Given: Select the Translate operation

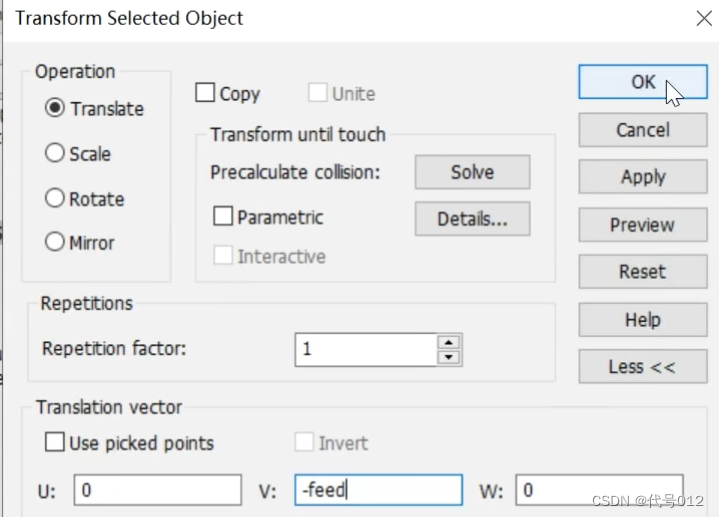Looking at the screenshot, I should point(55,109).
